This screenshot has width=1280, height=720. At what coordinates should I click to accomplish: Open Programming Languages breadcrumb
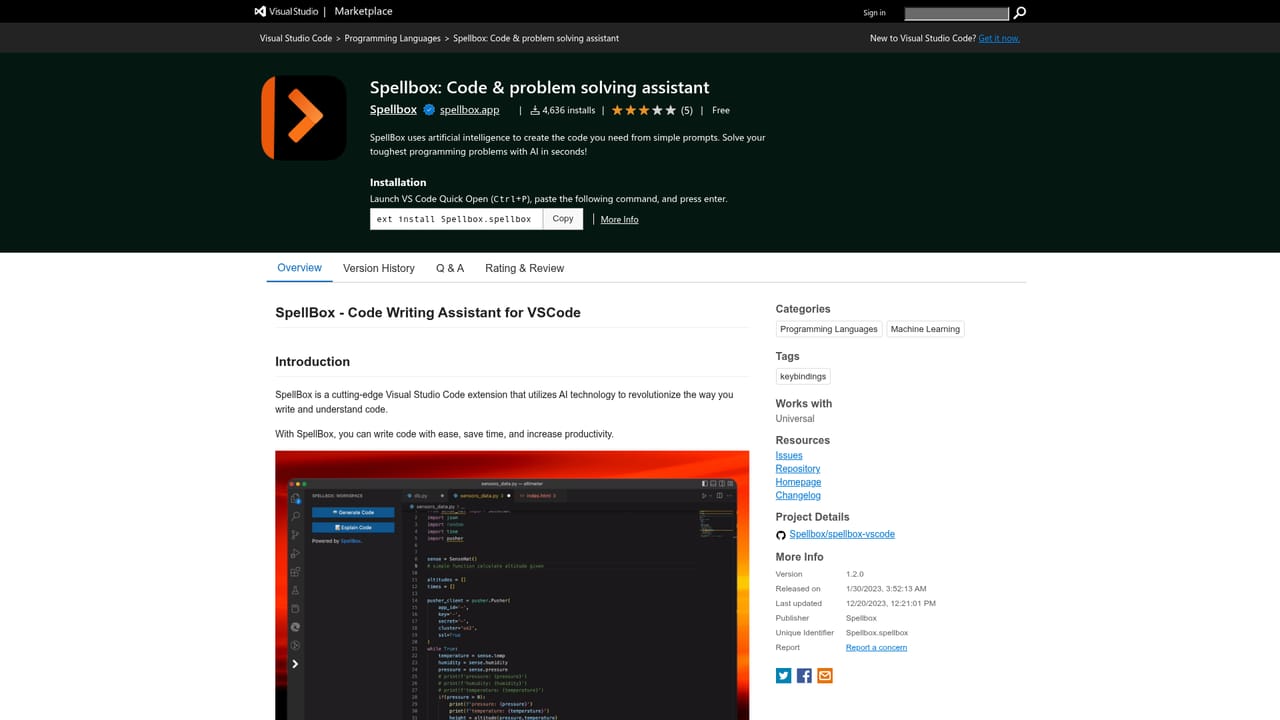click(393, 38)
